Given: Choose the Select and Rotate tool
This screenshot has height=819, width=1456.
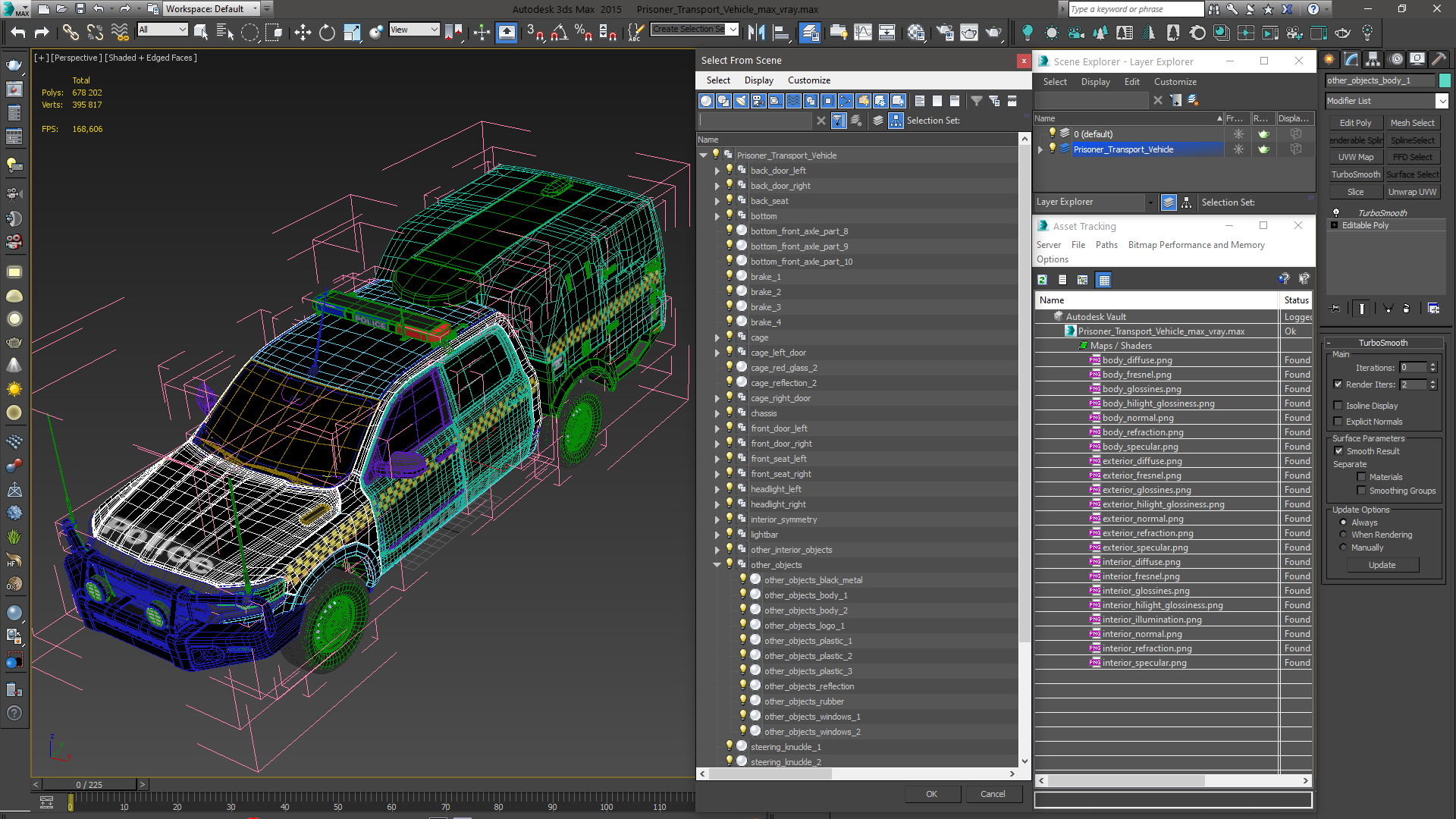Looking at the screenshot, I should (327, 32).
